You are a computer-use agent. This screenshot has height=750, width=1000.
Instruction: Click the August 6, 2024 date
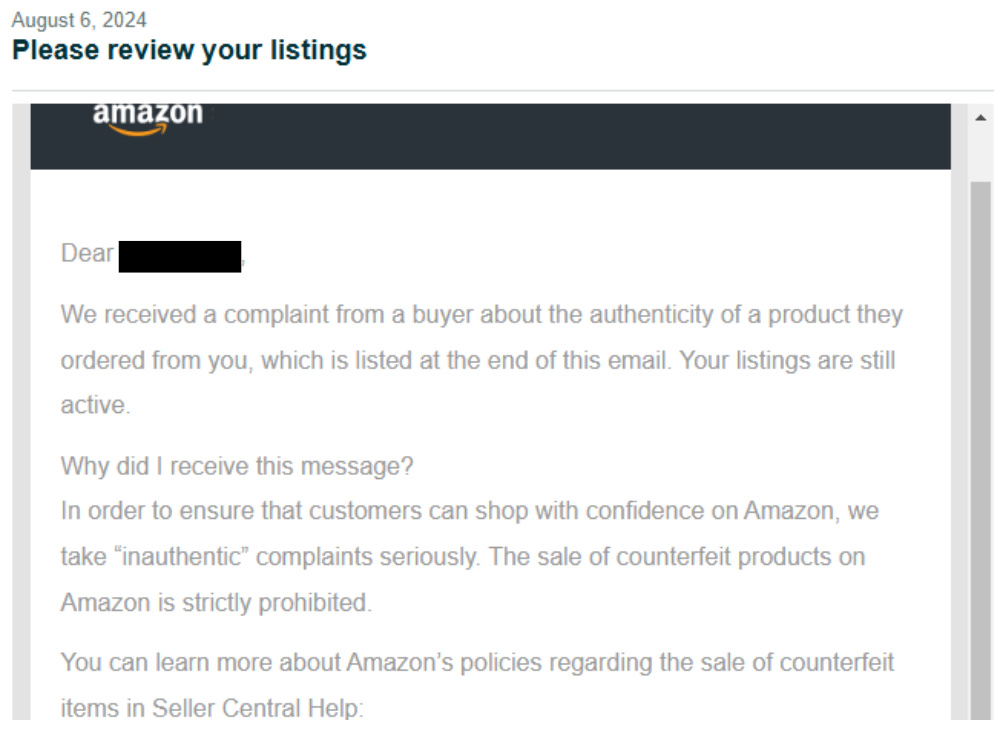coord(79,20)
